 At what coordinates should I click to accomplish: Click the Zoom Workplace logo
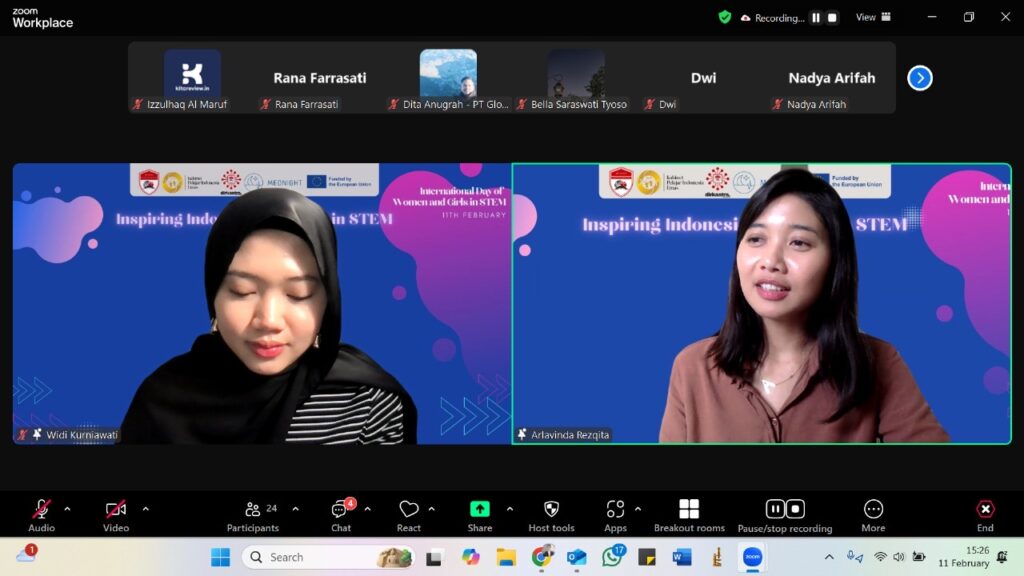click(x=42, y=18)
